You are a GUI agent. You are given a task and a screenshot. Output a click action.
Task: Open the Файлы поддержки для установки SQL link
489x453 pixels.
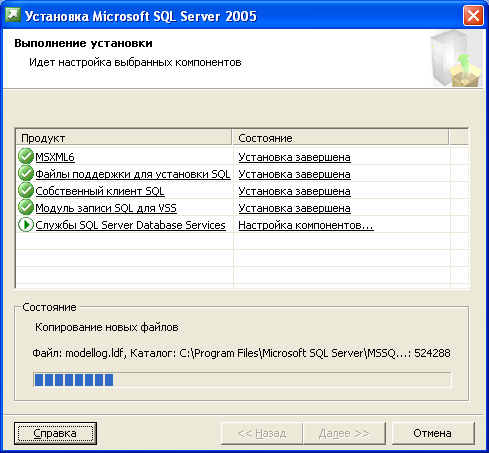point(133,174)
